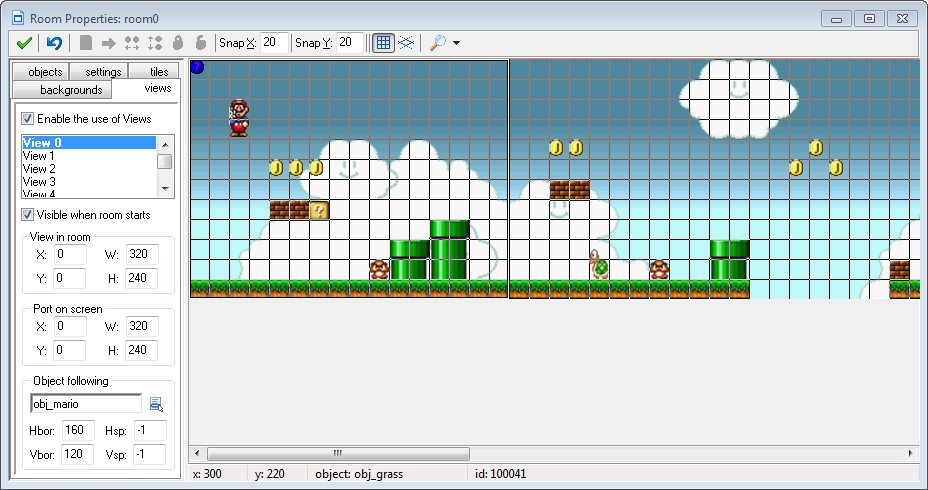The width and height of the screenshot is (928, 490).
Task: Select View 3 in the list
Action: [x=89, y=182]
